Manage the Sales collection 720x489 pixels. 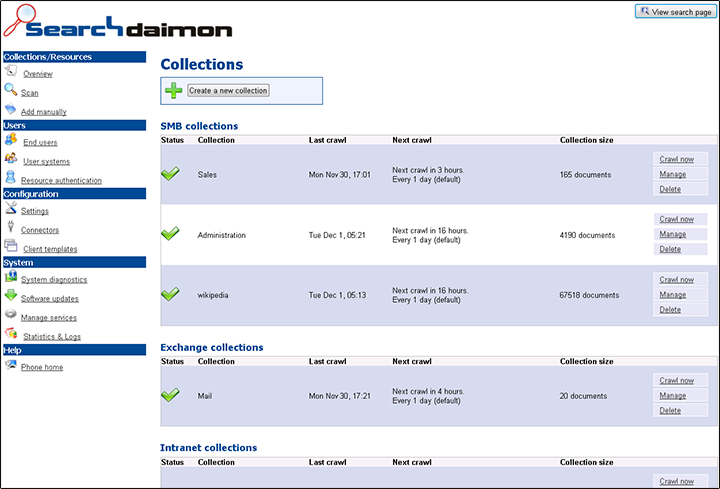673,174
